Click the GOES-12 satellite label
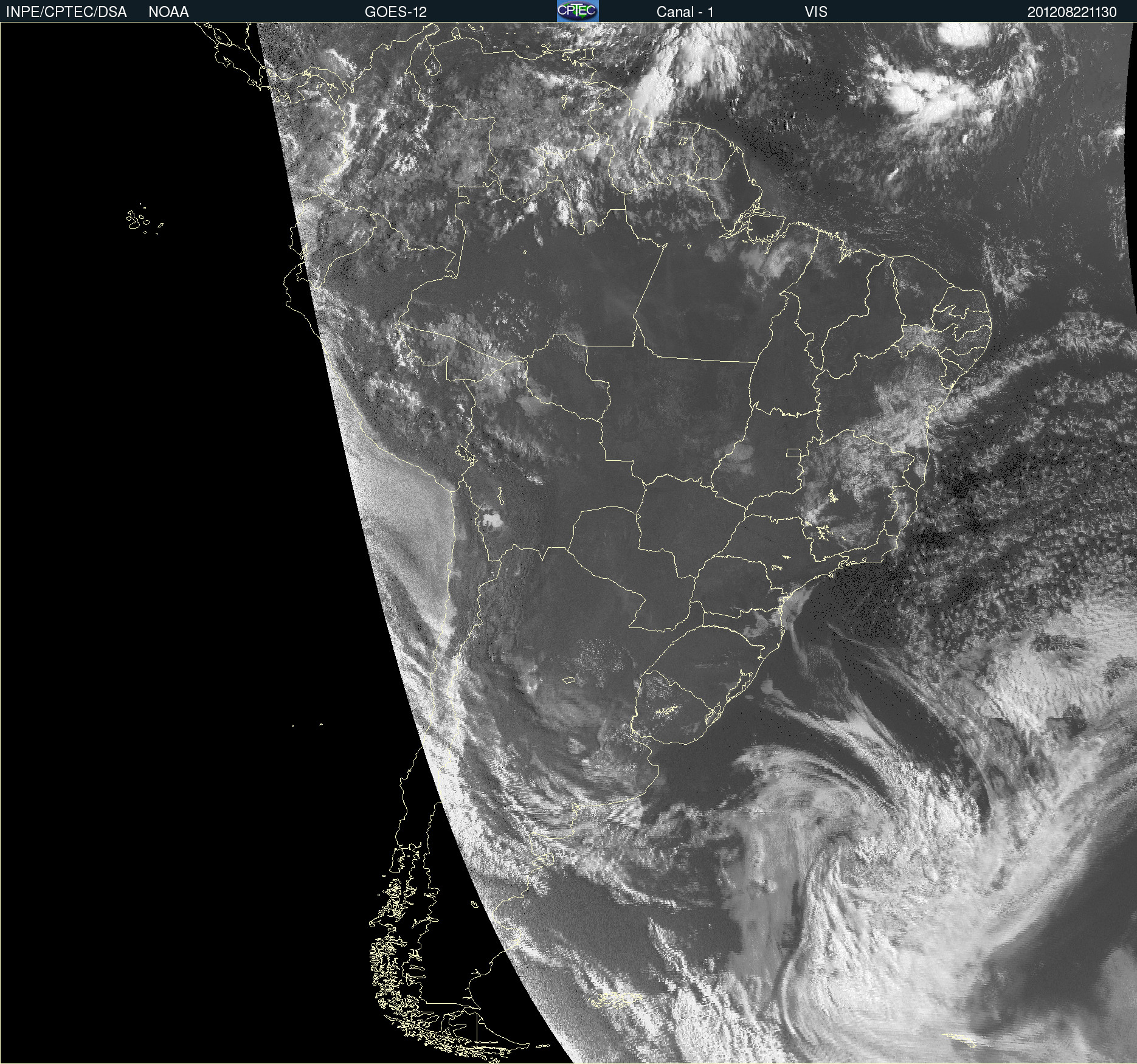The height and width of the screenshot is (1064, 1137). 396,12
